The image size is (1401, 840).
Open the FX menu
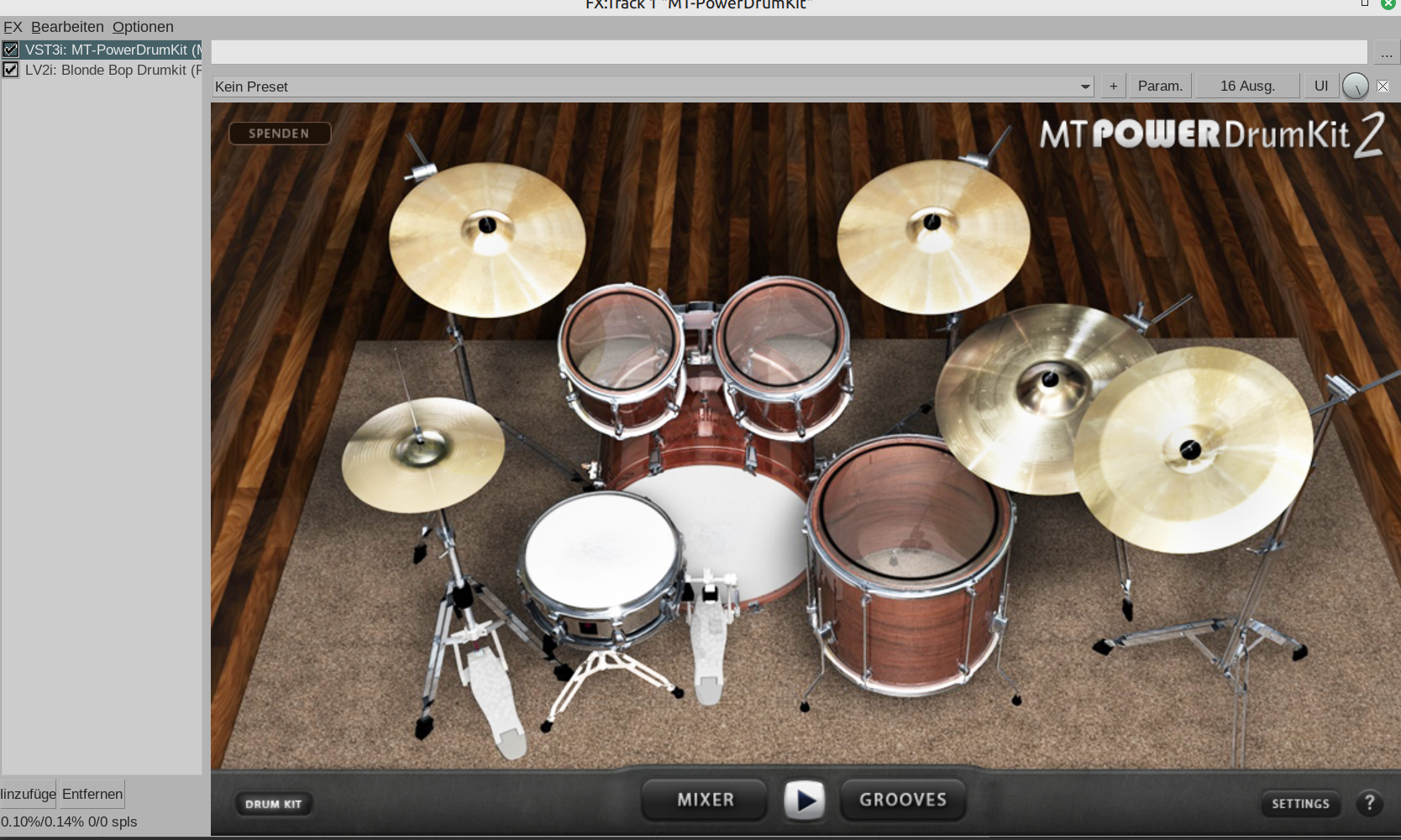click(x=13, y=27)
